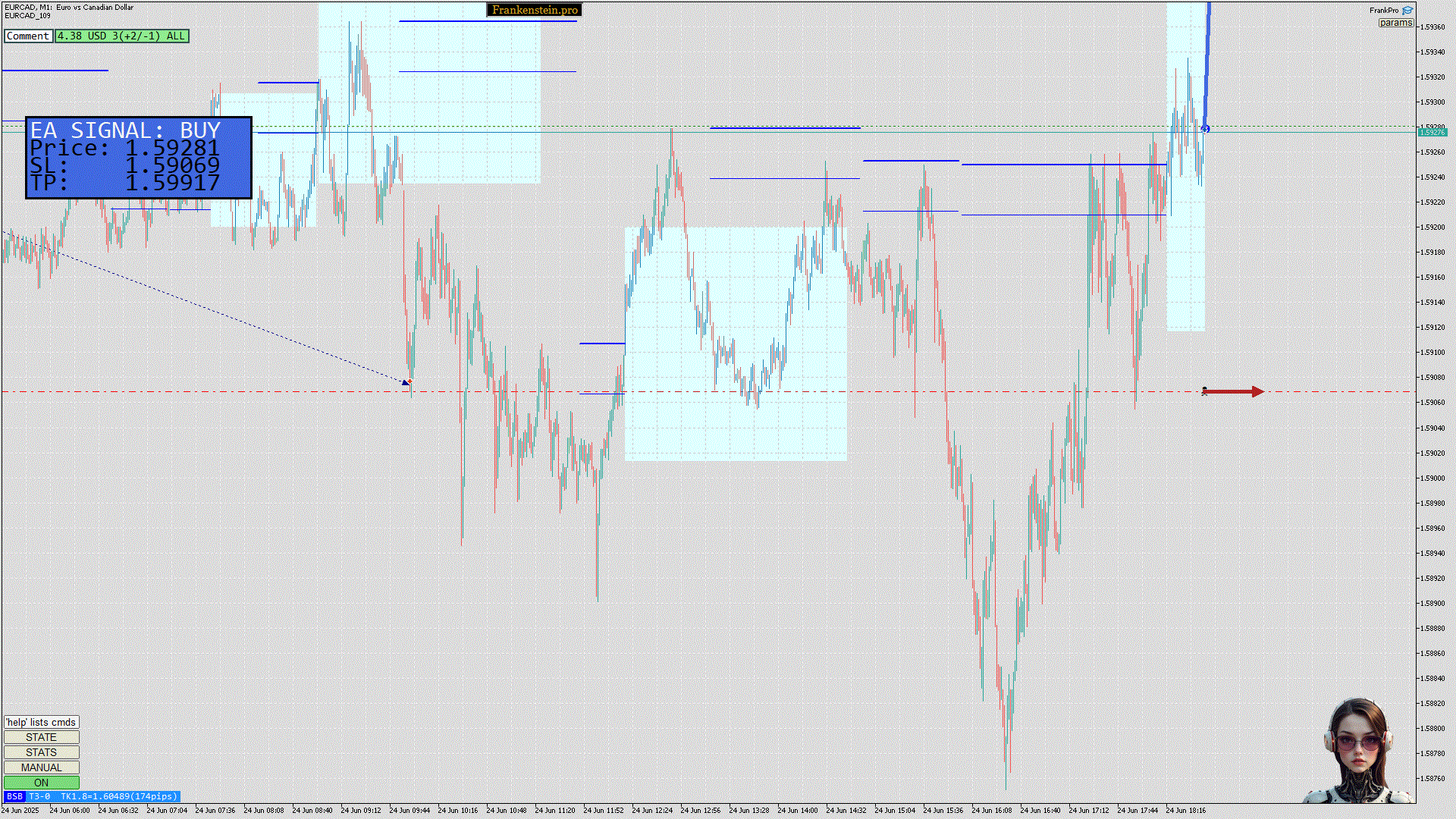Click the blue BSB status badge
Screen dimensions: 1456x819
[x=14, y=796]
